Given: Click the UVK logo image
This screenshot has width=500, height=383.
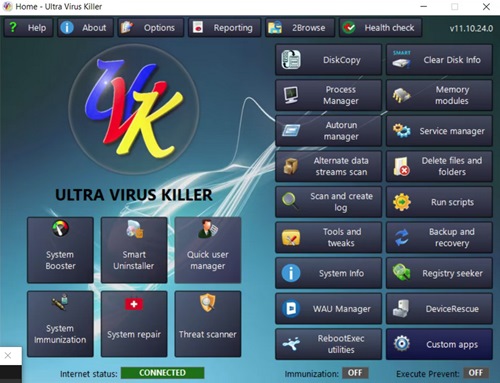Looking at the screenshot, I should [134, 110].
